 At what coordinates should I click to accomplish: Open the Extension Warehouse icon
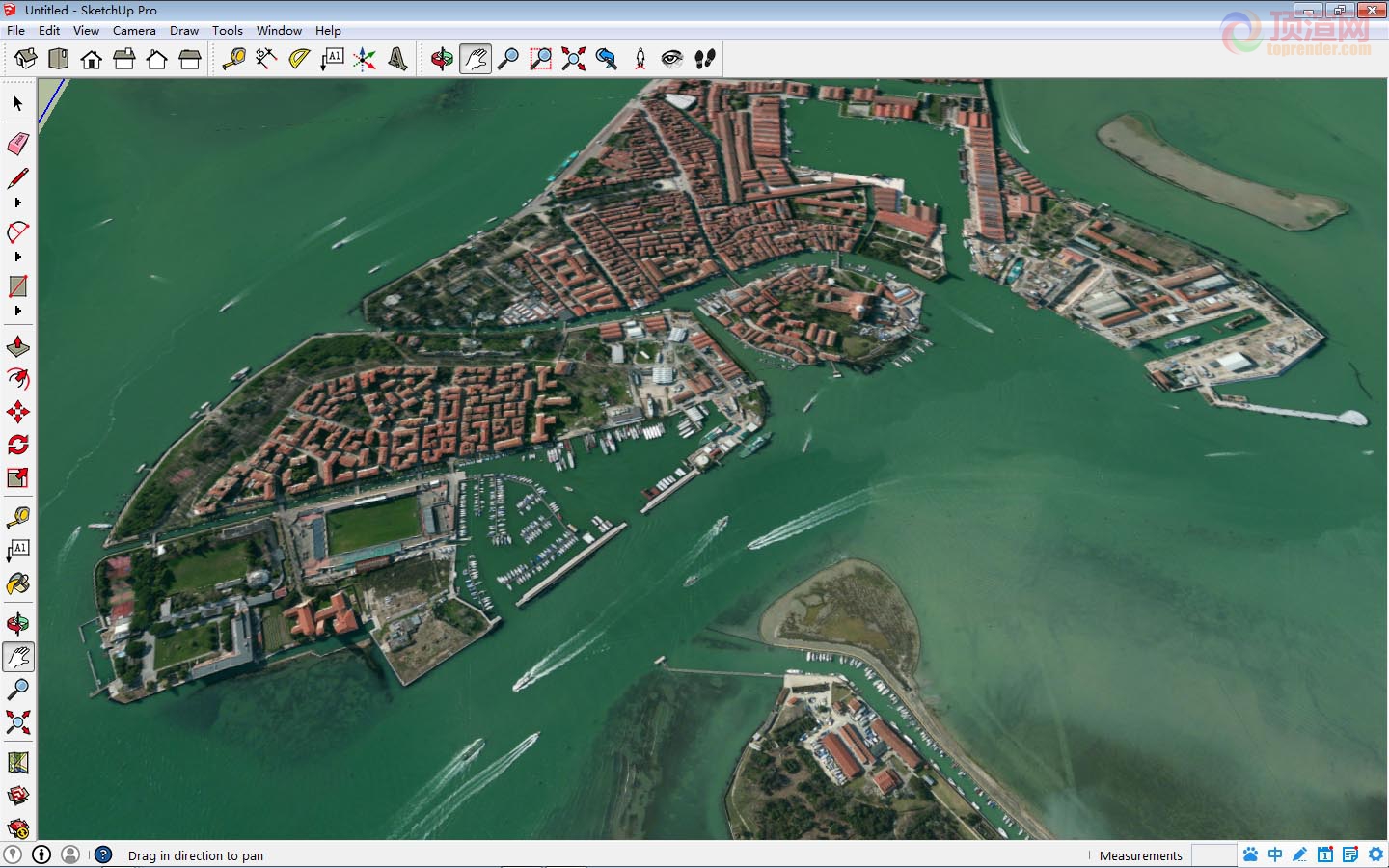coord(18,828)
